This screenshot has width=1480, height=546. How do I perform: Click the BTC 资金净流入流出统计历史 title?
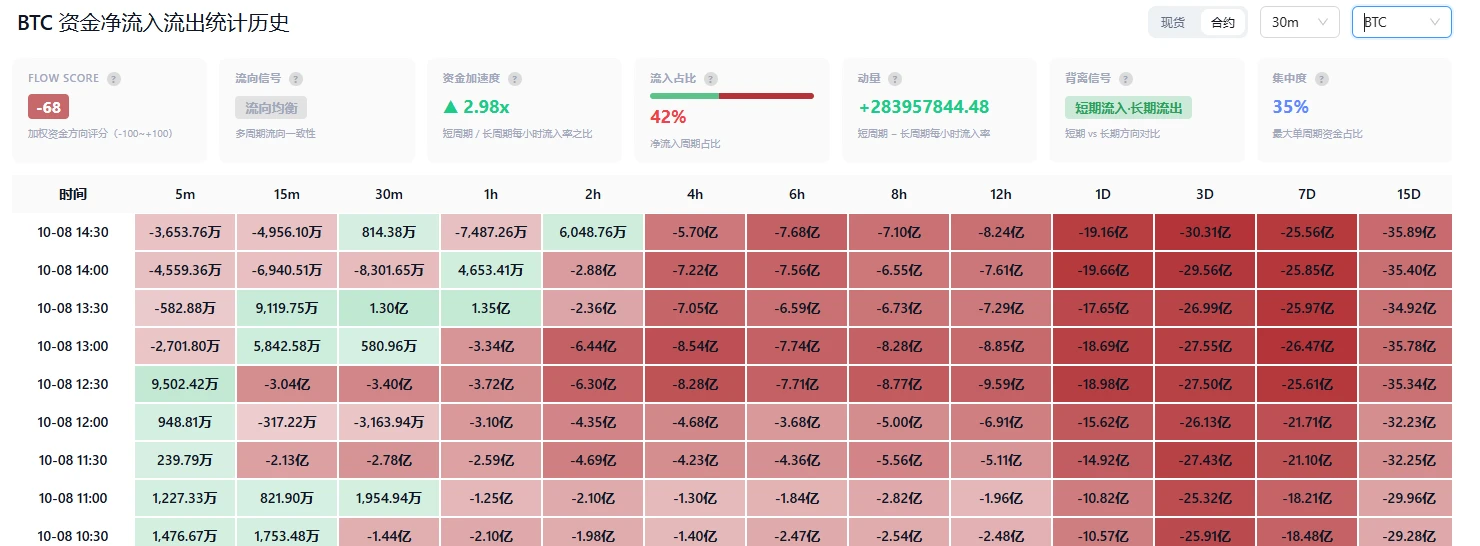tap(153, 22)
